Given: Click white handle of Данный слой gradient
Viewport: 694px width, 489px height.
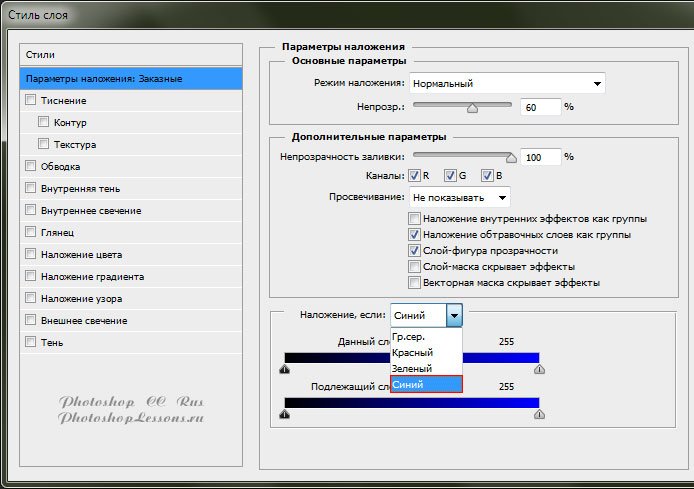Looking at the screenshot, I should 540,369.
